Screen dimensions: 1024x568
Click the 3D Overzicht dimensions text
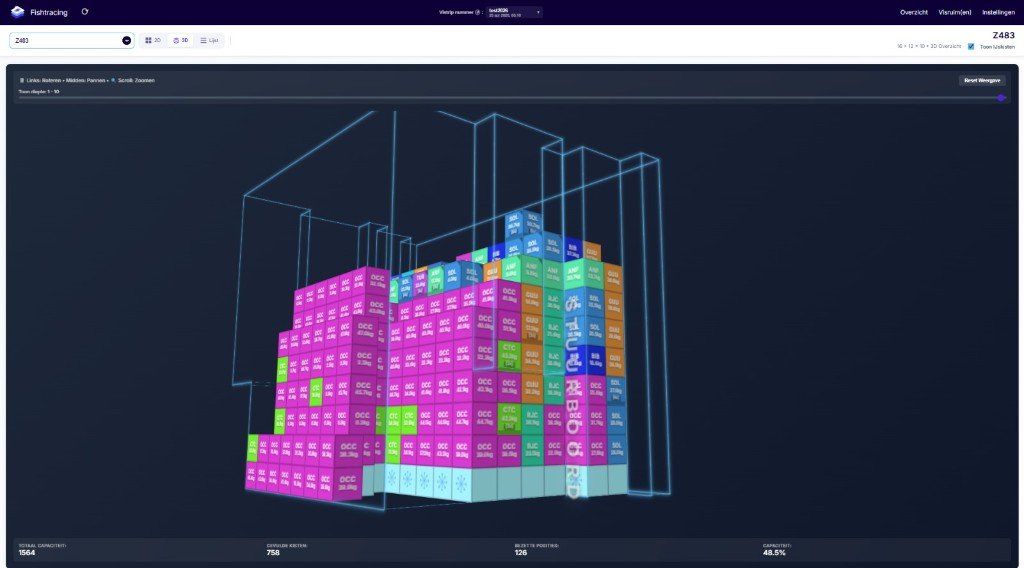pos(929,46)
